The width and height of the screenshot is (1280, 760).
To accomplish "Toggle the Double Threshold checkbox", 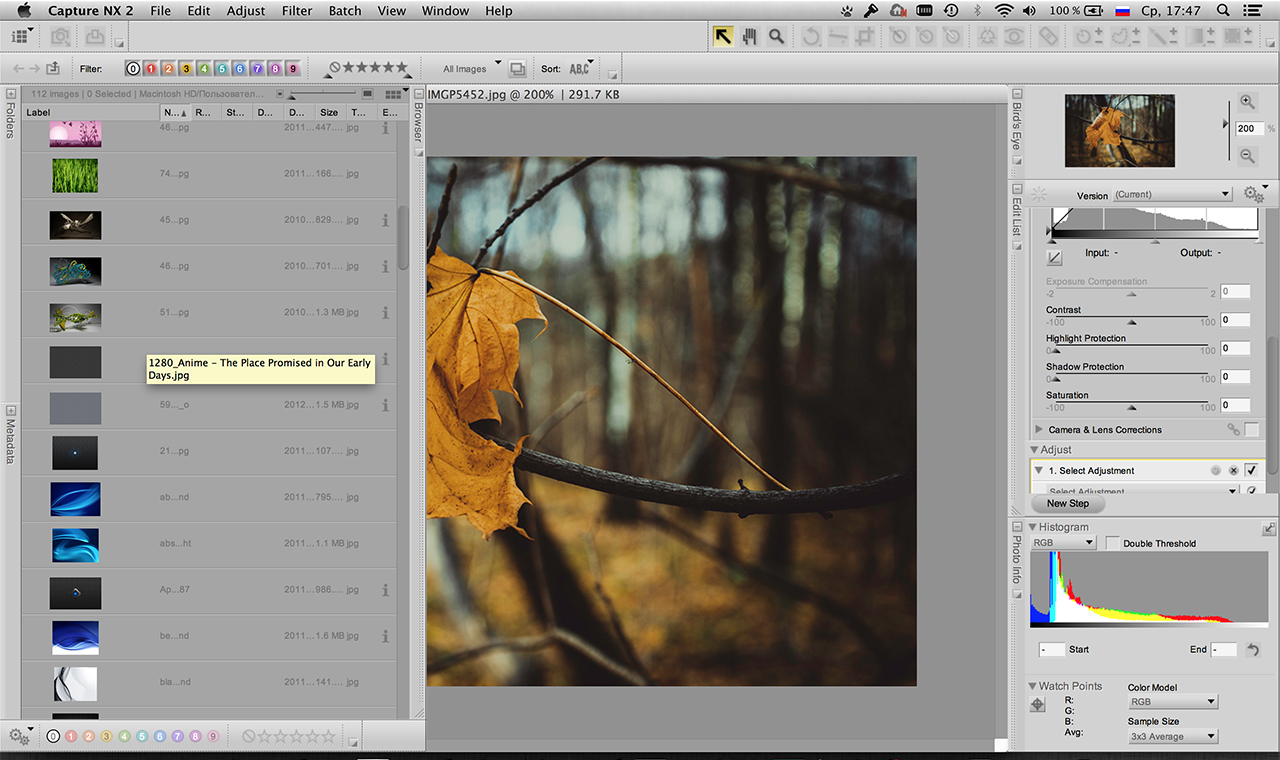I will pyautogui.click(x=1113, y=543).
